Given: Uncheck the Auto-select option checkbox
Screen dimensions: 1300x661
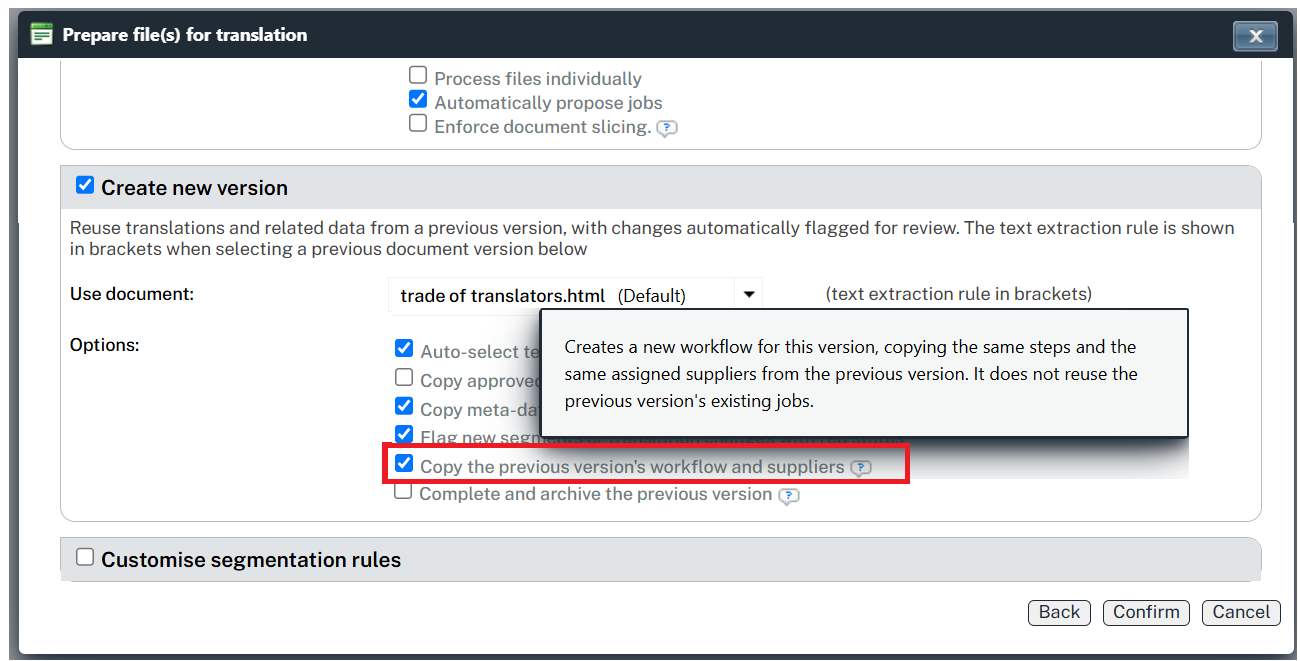Looking at the screenshot, I should pos(404,348).
